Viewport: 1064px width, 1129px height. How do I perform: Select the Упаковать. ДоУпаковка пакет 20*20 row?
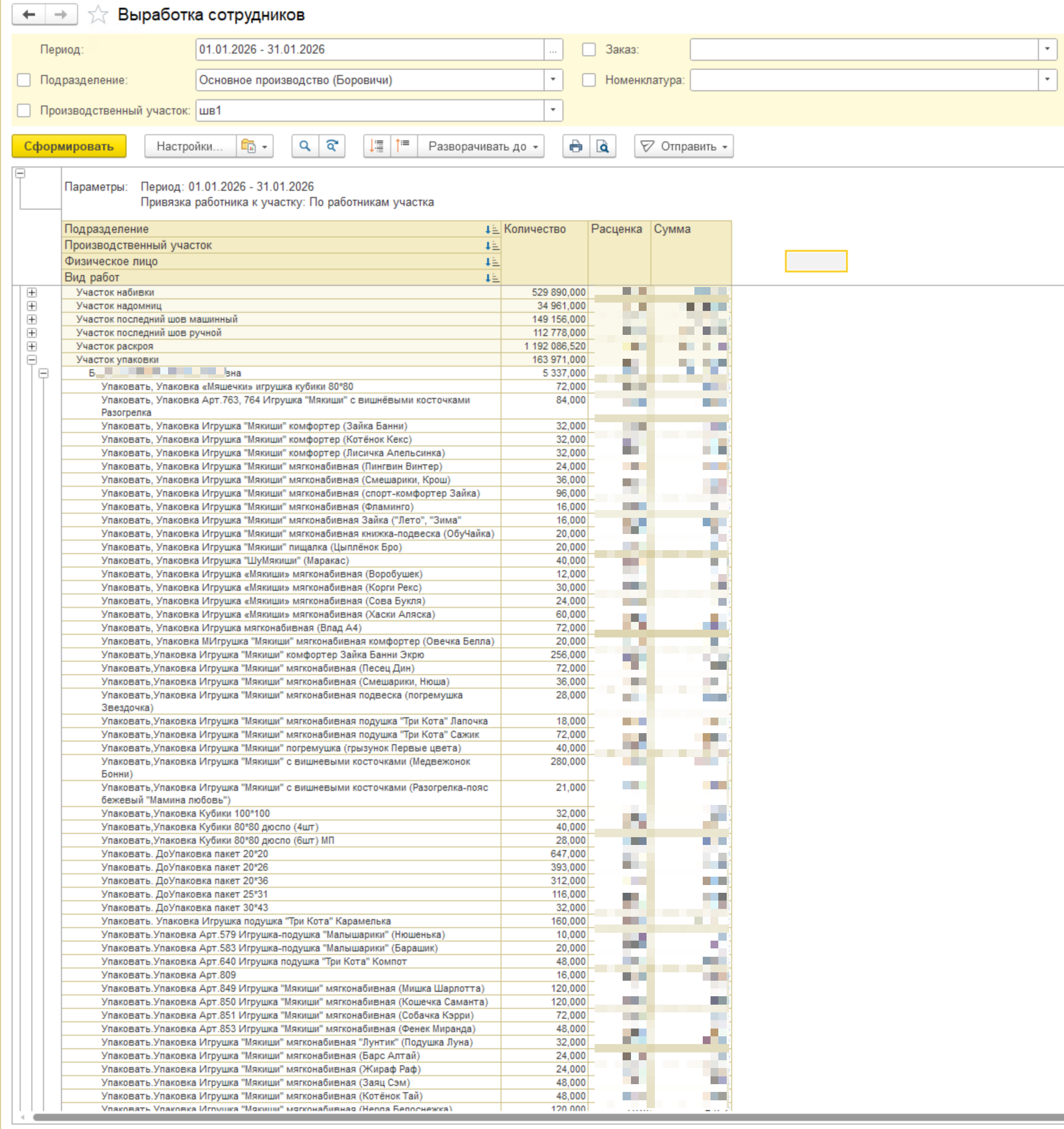(281, 854)
